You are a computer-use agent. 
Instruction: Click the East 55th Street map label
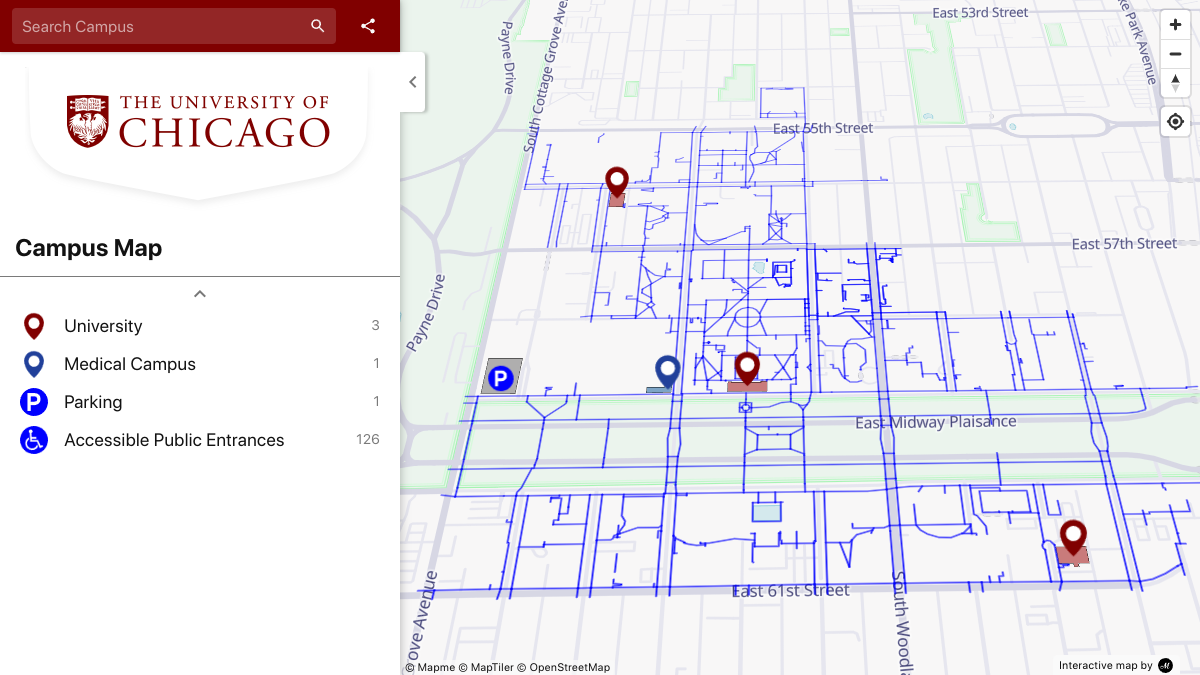[823, 128]
